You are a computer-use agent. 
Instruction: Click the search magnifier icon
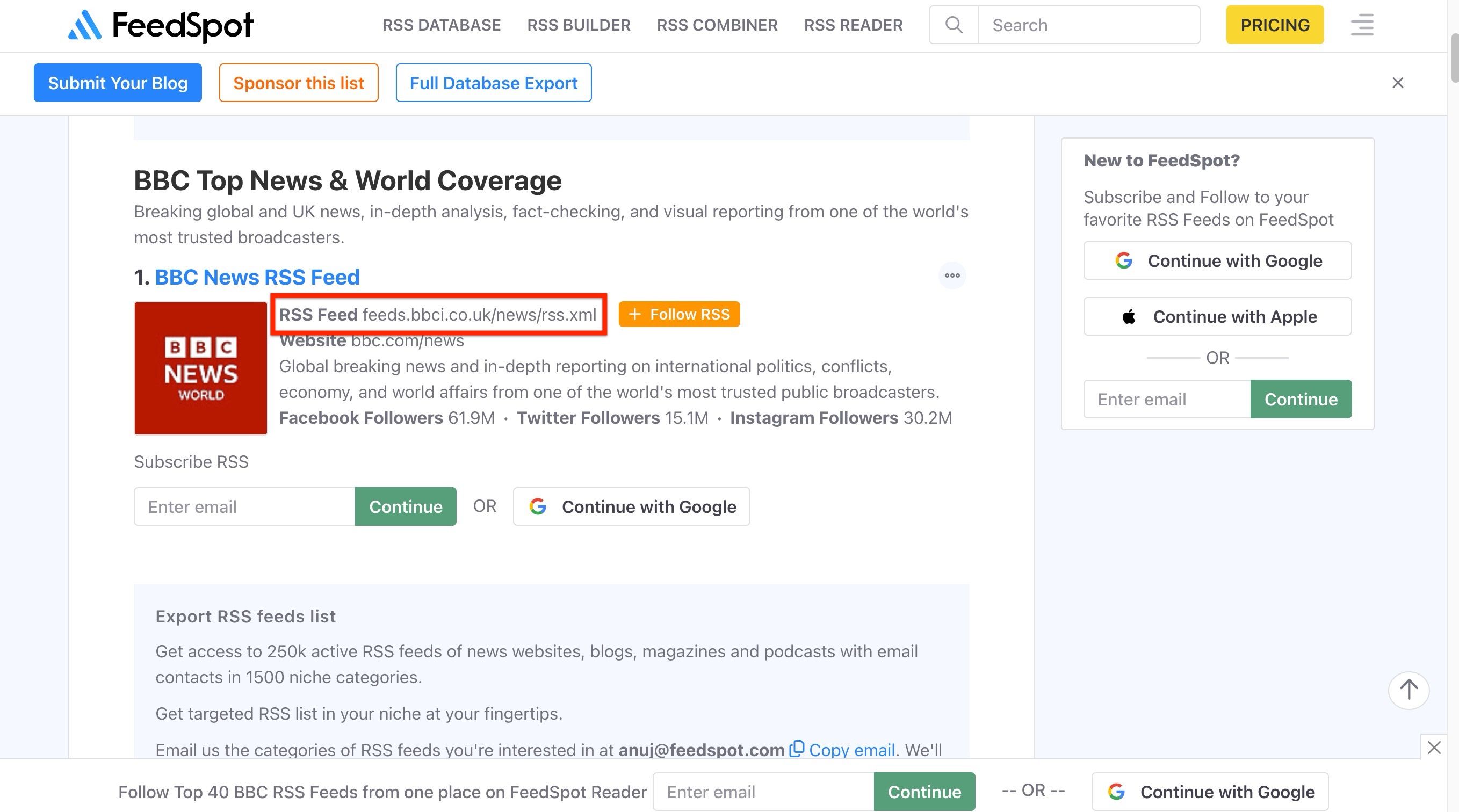click(x=954, y=25)
